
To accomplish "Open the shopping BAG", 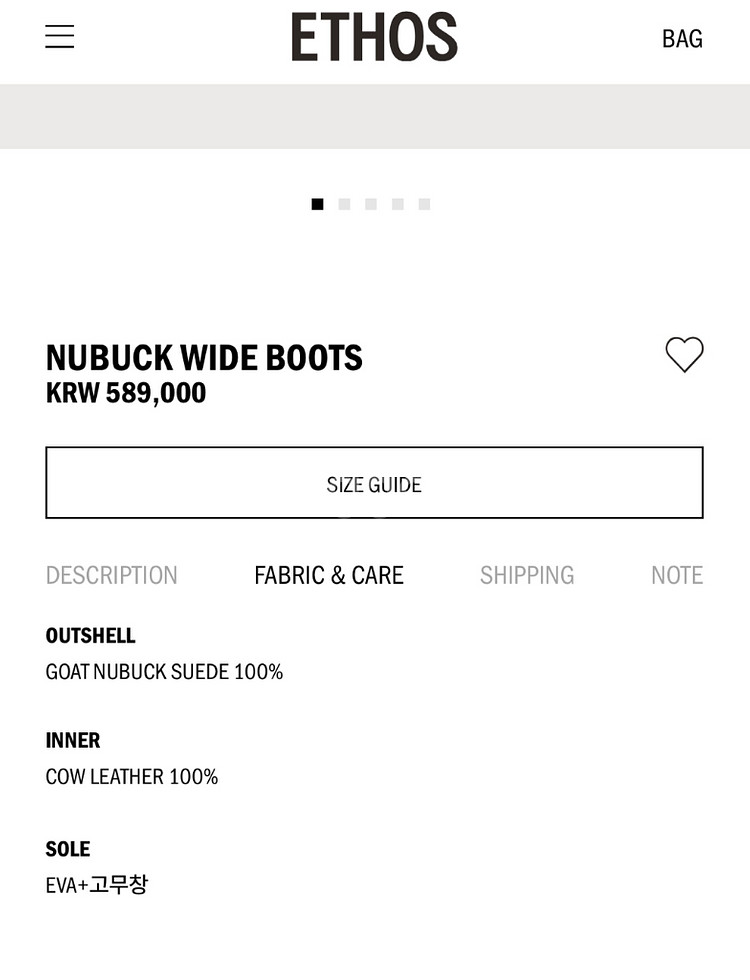I will pos(682,39).
